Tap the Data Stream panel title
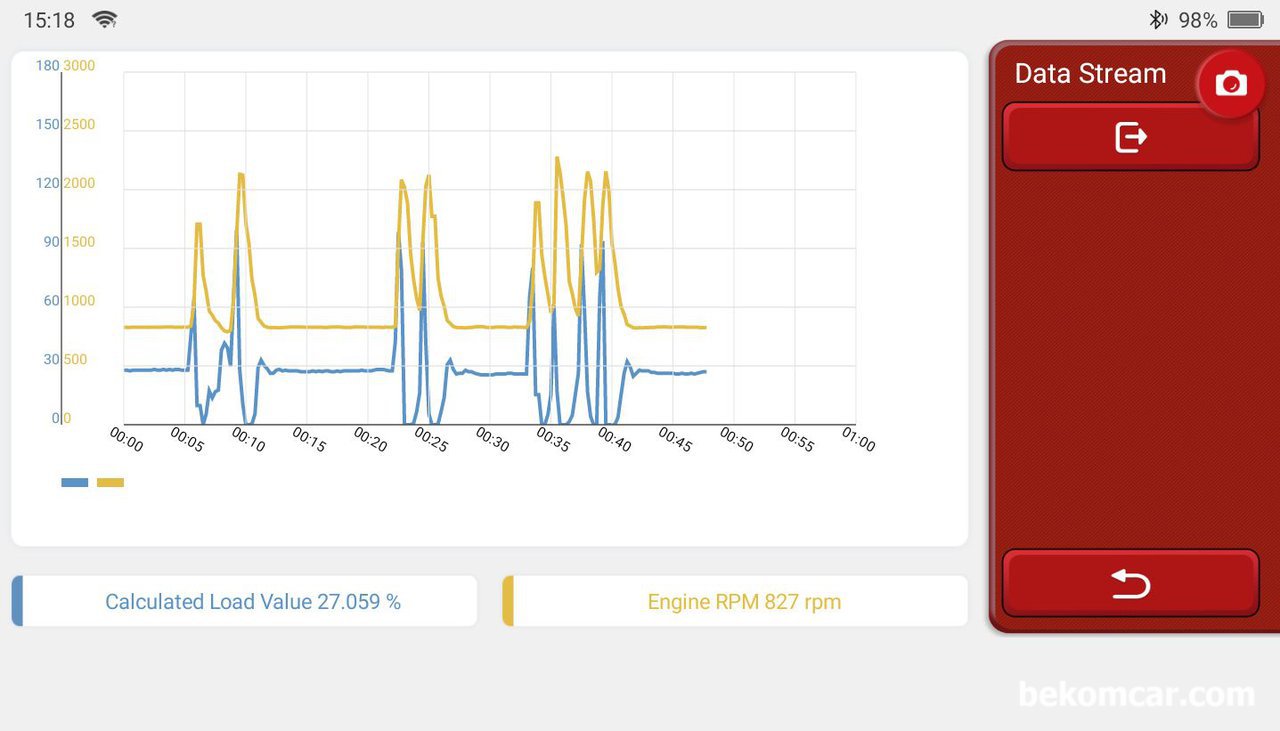Screen dimensions: 1280x731 [1090, 74]
